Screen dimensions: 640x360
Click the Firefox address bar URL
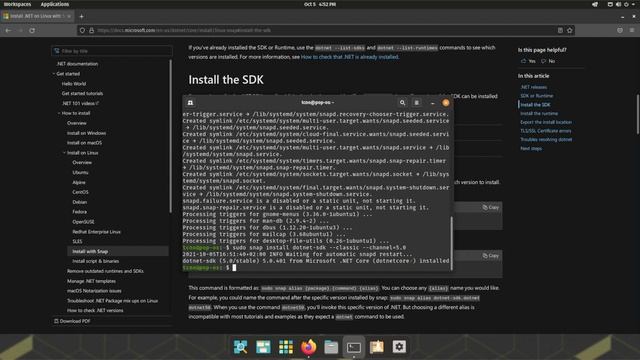(184, 30)
